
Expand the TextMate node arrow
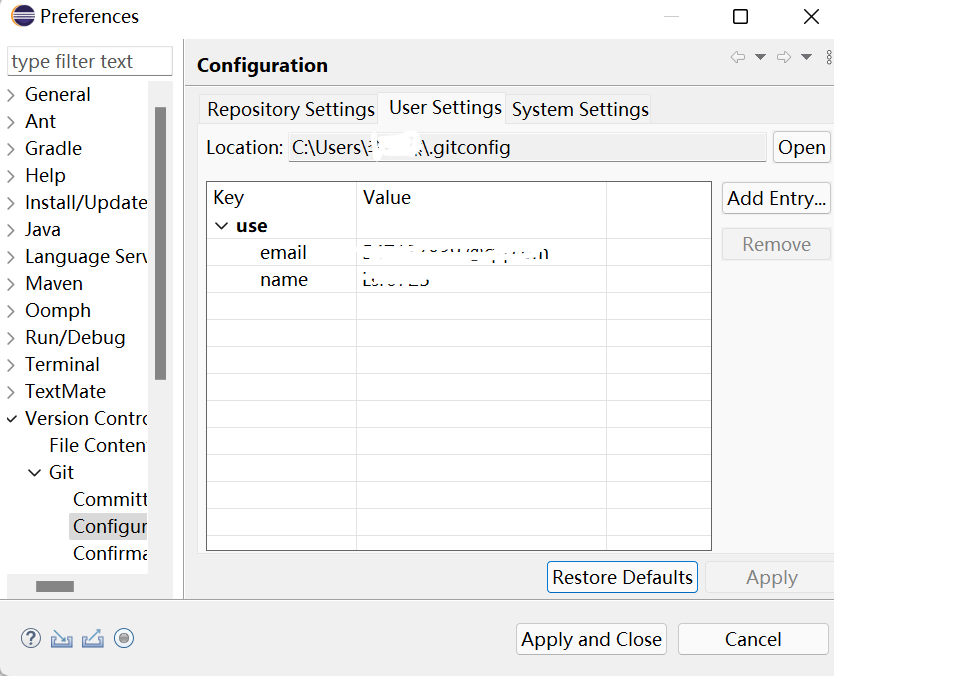pyautogui.click(x=11, y=392)
